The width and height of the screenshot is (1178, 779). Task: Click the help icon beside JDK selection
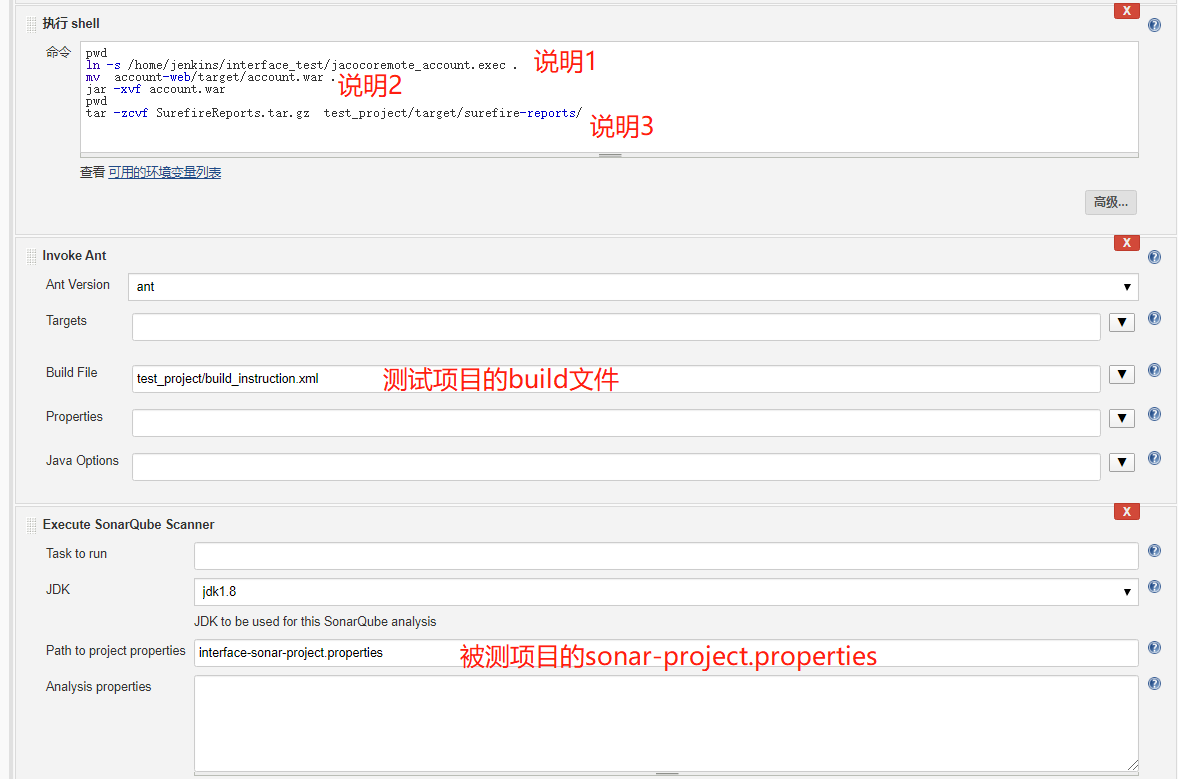(1154, 586)
